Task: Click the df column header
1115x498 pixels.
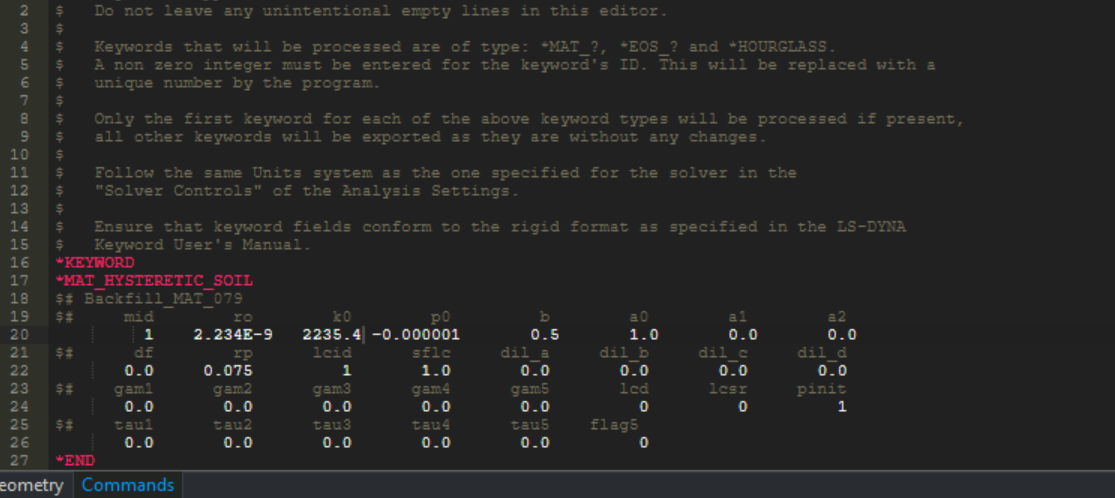Action: pos(144,353)
